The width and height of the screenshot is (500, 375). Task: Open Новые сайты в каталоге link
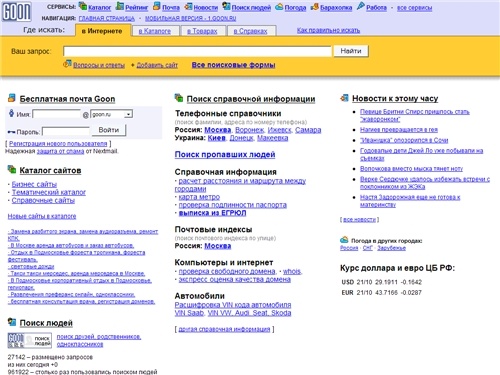(x=42, y=216)
